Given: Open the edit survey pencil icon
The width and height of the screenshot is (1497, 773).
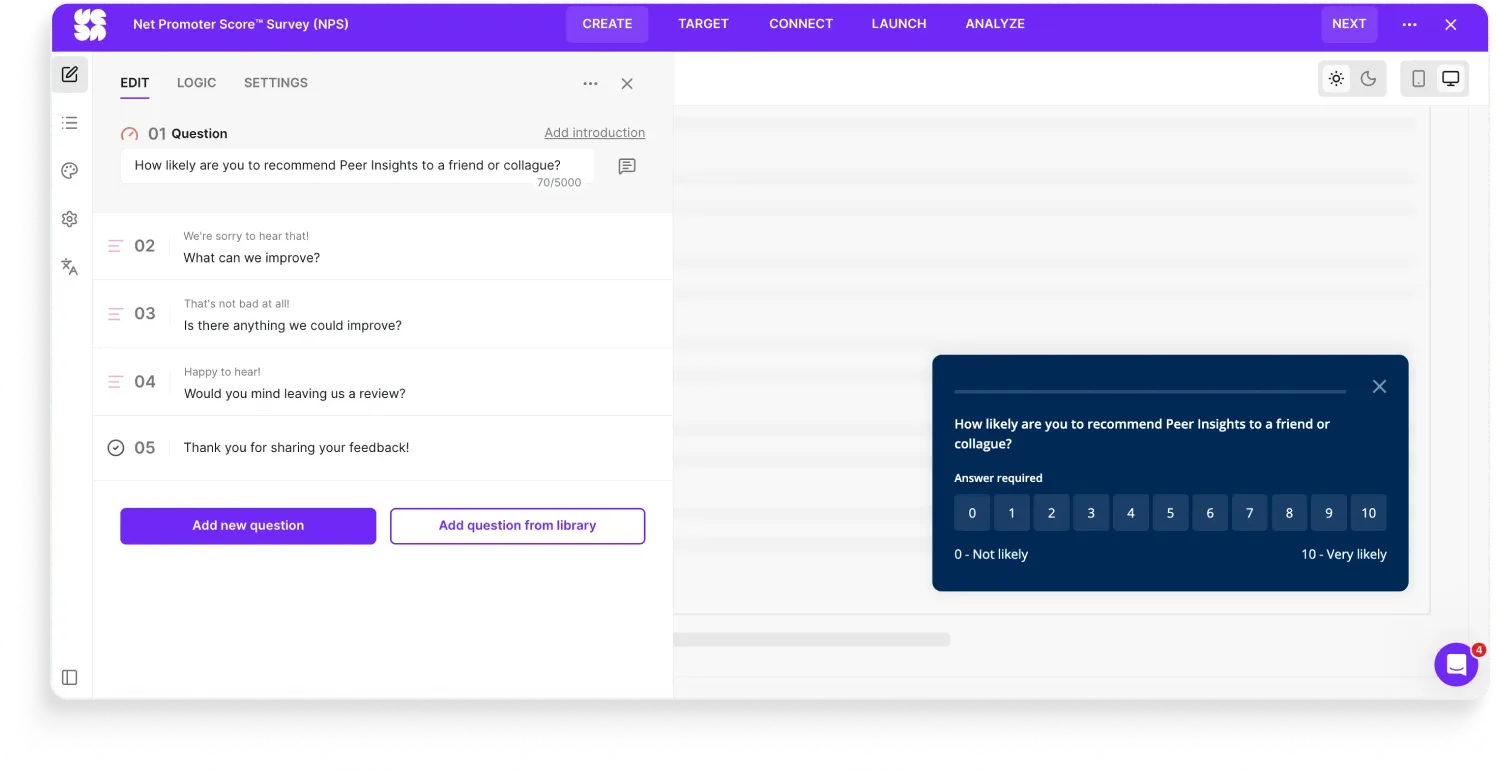Looking at the screenshot, I should (x=70, y=74).
